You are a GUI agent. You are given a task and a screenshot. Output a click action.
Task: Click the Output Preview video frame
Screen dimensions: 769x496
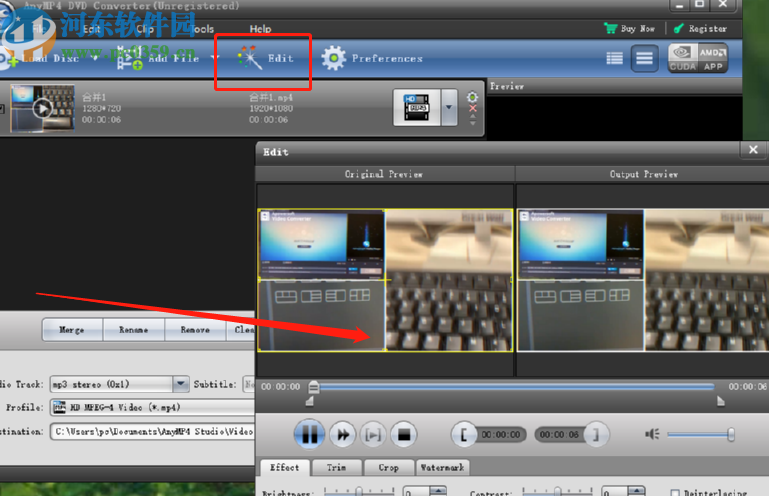pyautogui.click(x=643, y=280)
